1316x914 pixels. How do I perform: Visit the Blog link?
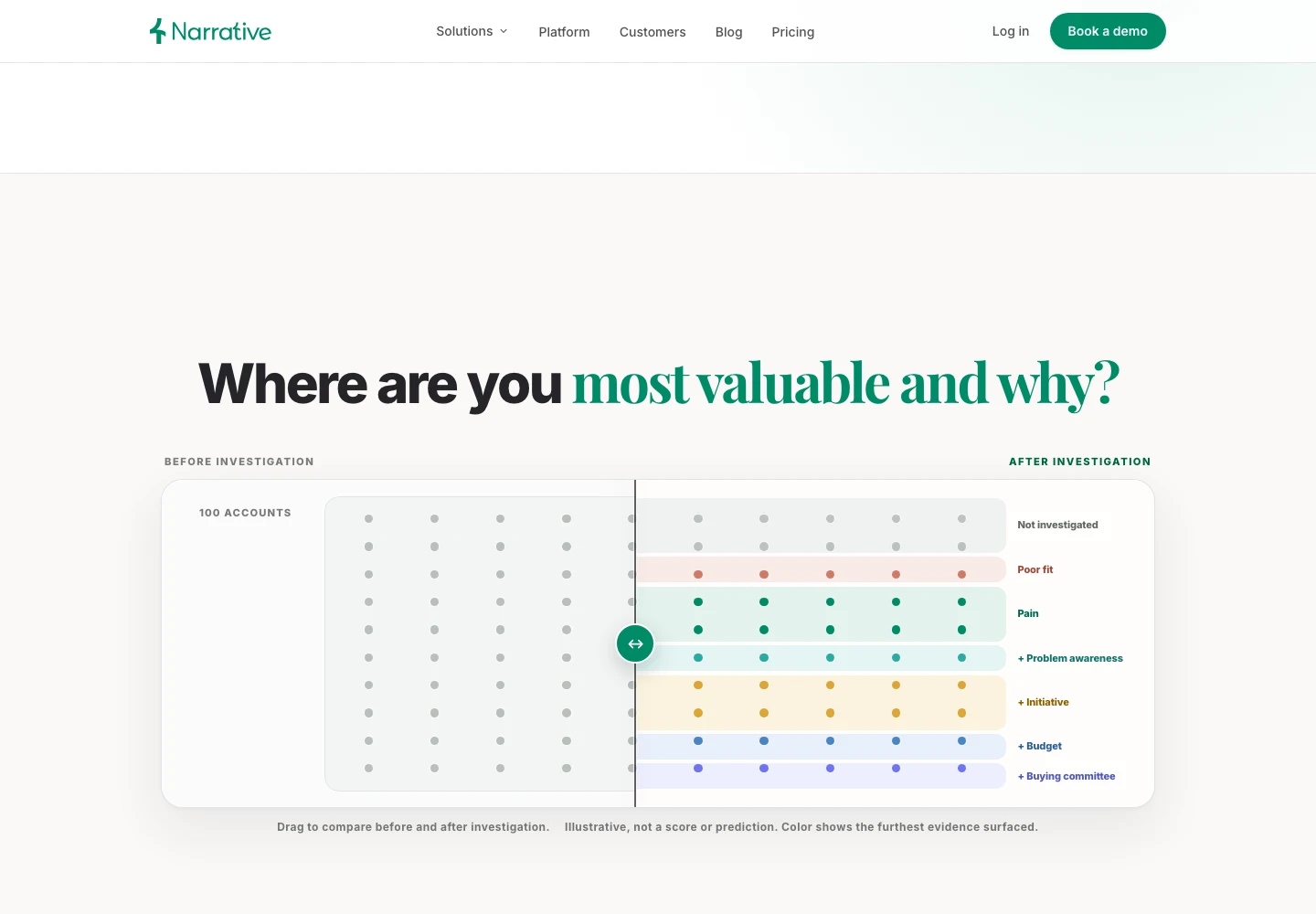728,32
